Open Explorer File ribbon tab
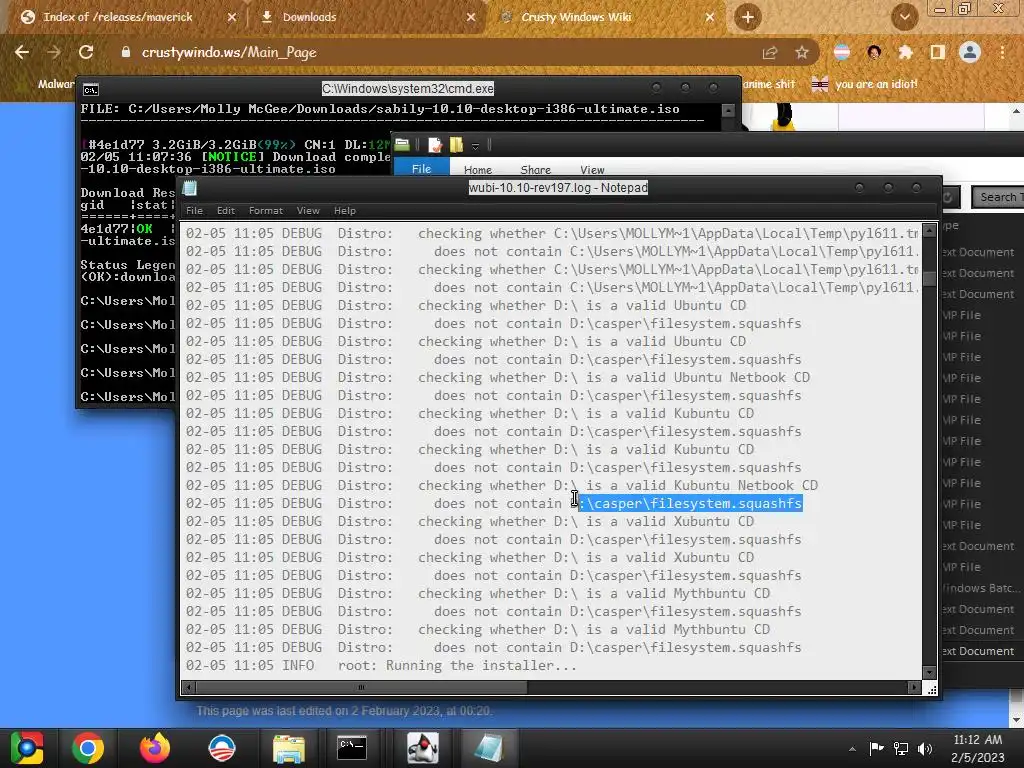 [421, 168]
